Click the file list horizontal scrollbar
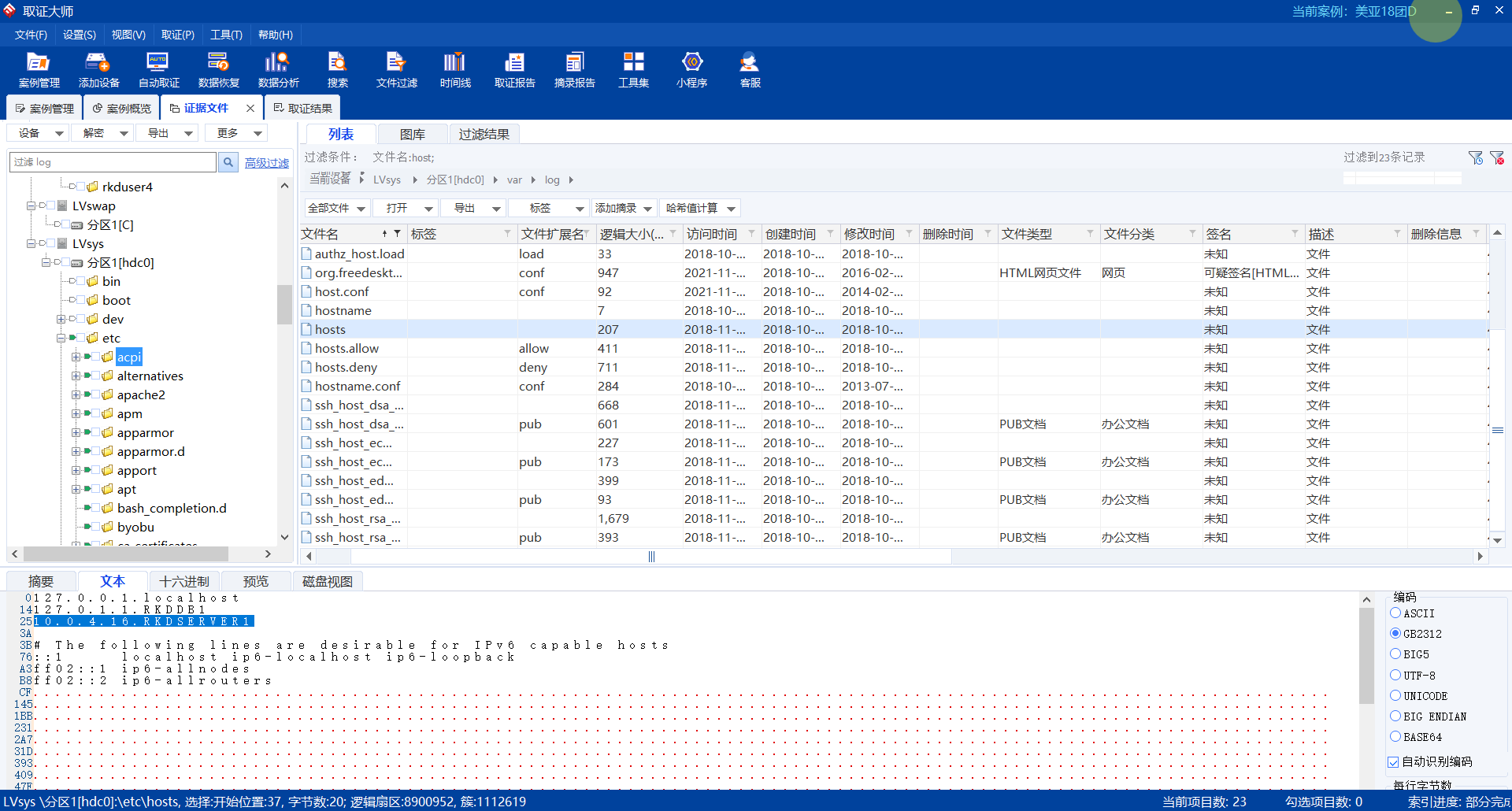Viewport: 1512px width, 811px height. coord(651,556)
